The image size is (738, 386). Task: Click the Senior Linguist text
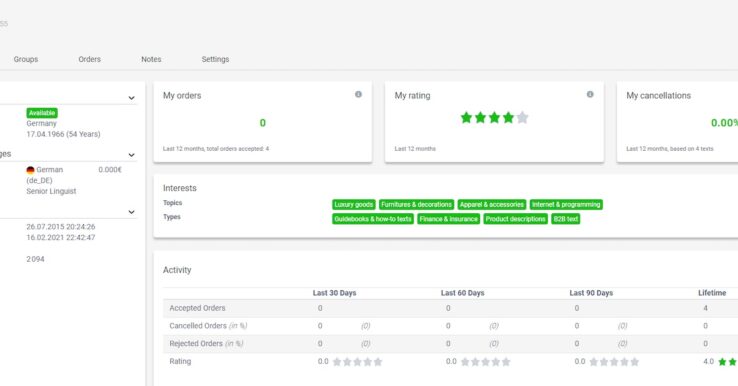[x=51, y=191]
